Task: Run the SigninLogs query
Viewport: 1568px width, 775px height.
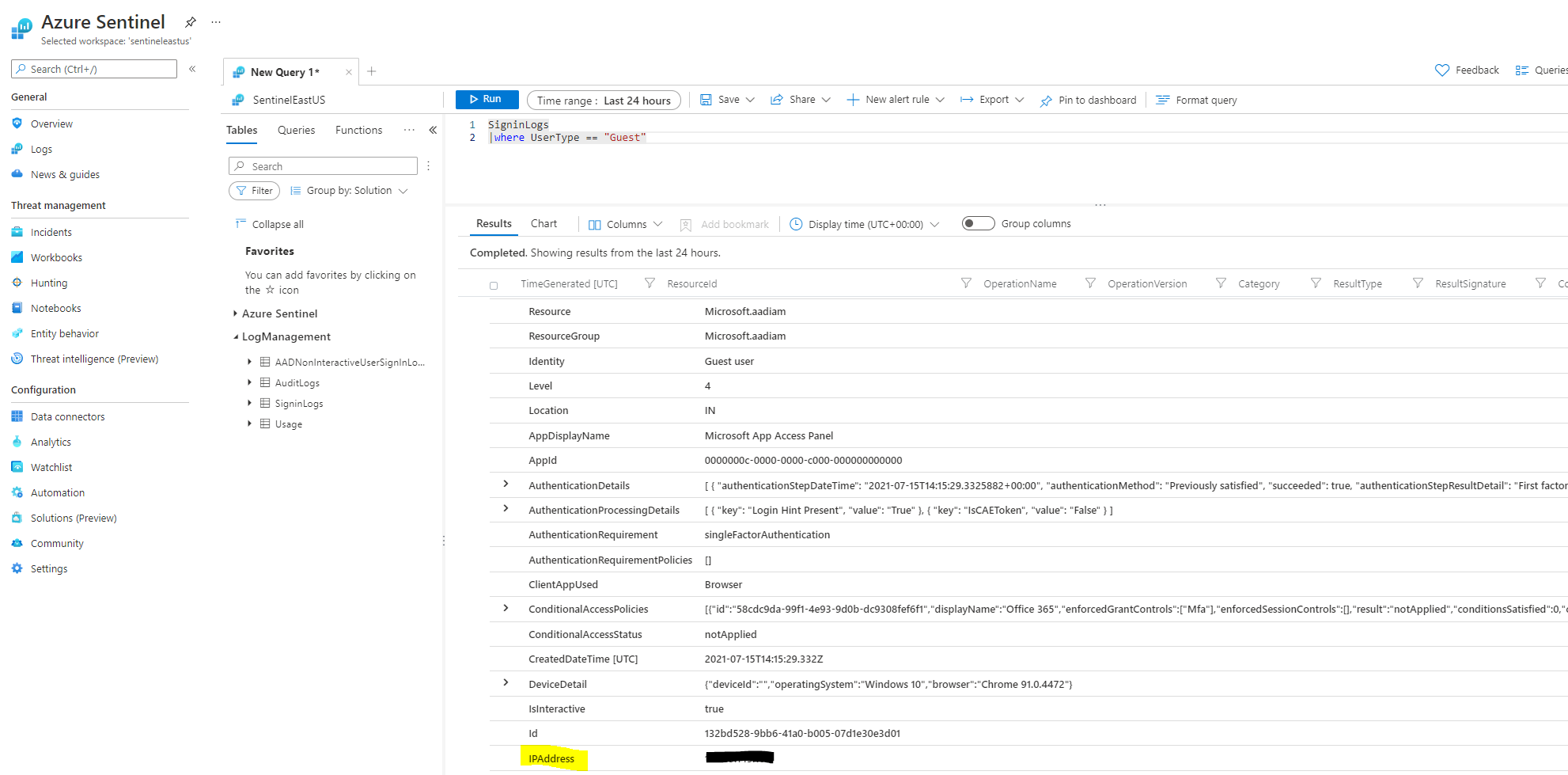Action: [x=486, y=99]
